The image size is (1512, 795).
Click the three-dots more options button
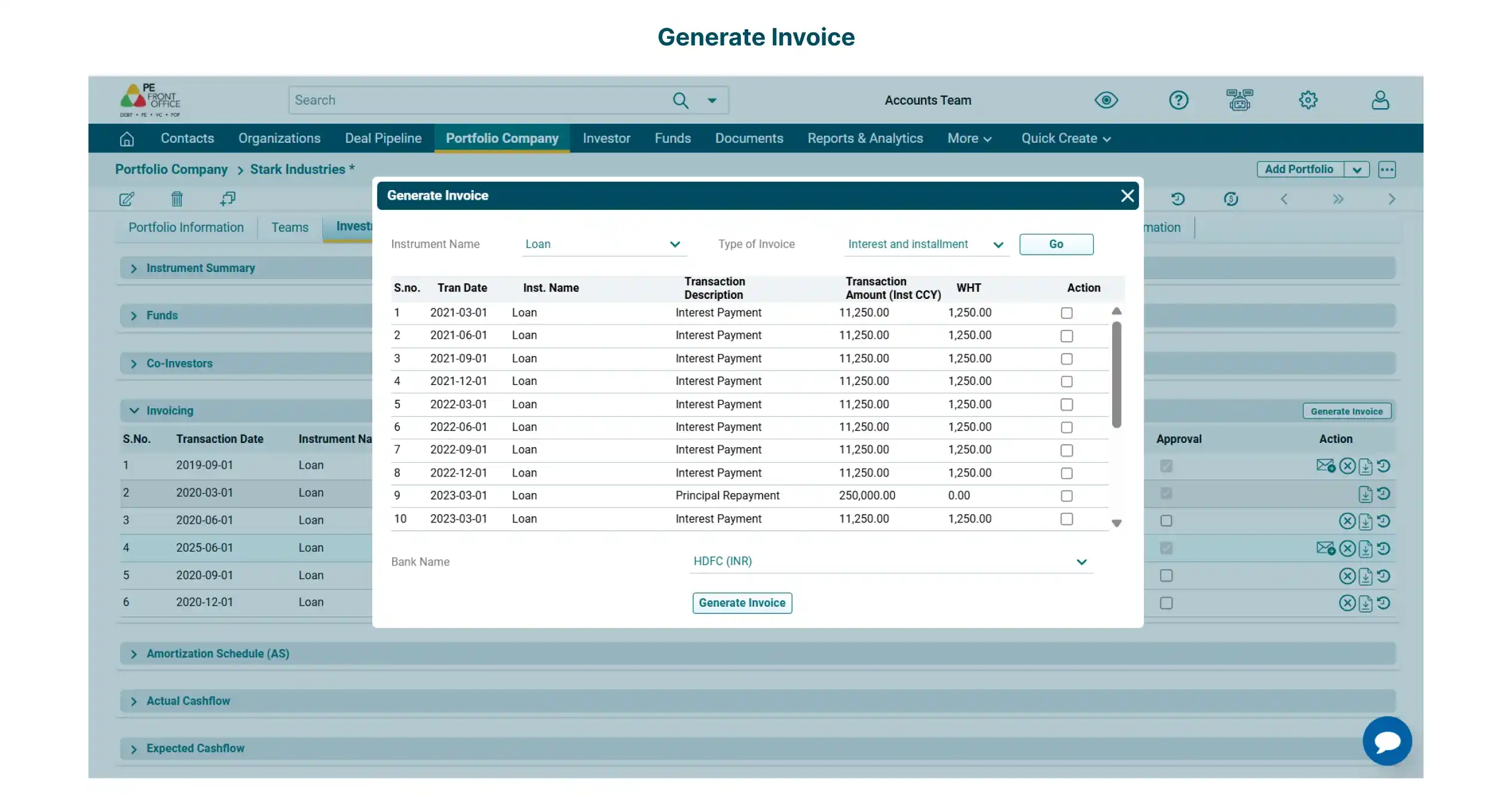[1387, 170]
